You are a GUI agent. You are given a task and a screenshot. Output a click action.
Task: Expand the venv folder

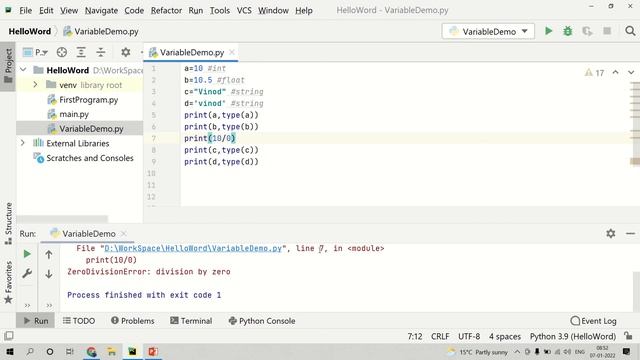pos(36,84)
